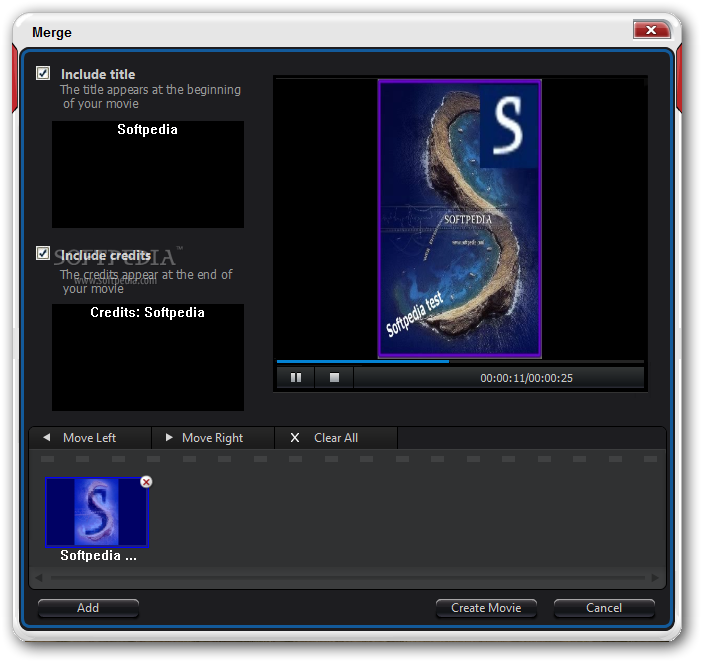The image size is (702, 662).
Task: Click the Move Right button
Action: 213,438
